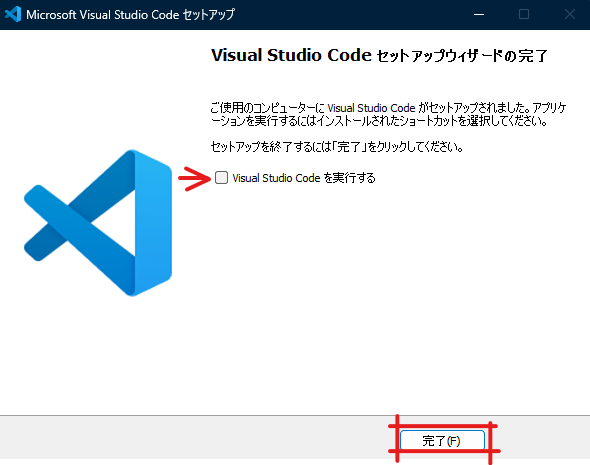The image size is (590, 465).
Task: Click the greyed-out maximize window icon
Action: click(x=524, y=14)
